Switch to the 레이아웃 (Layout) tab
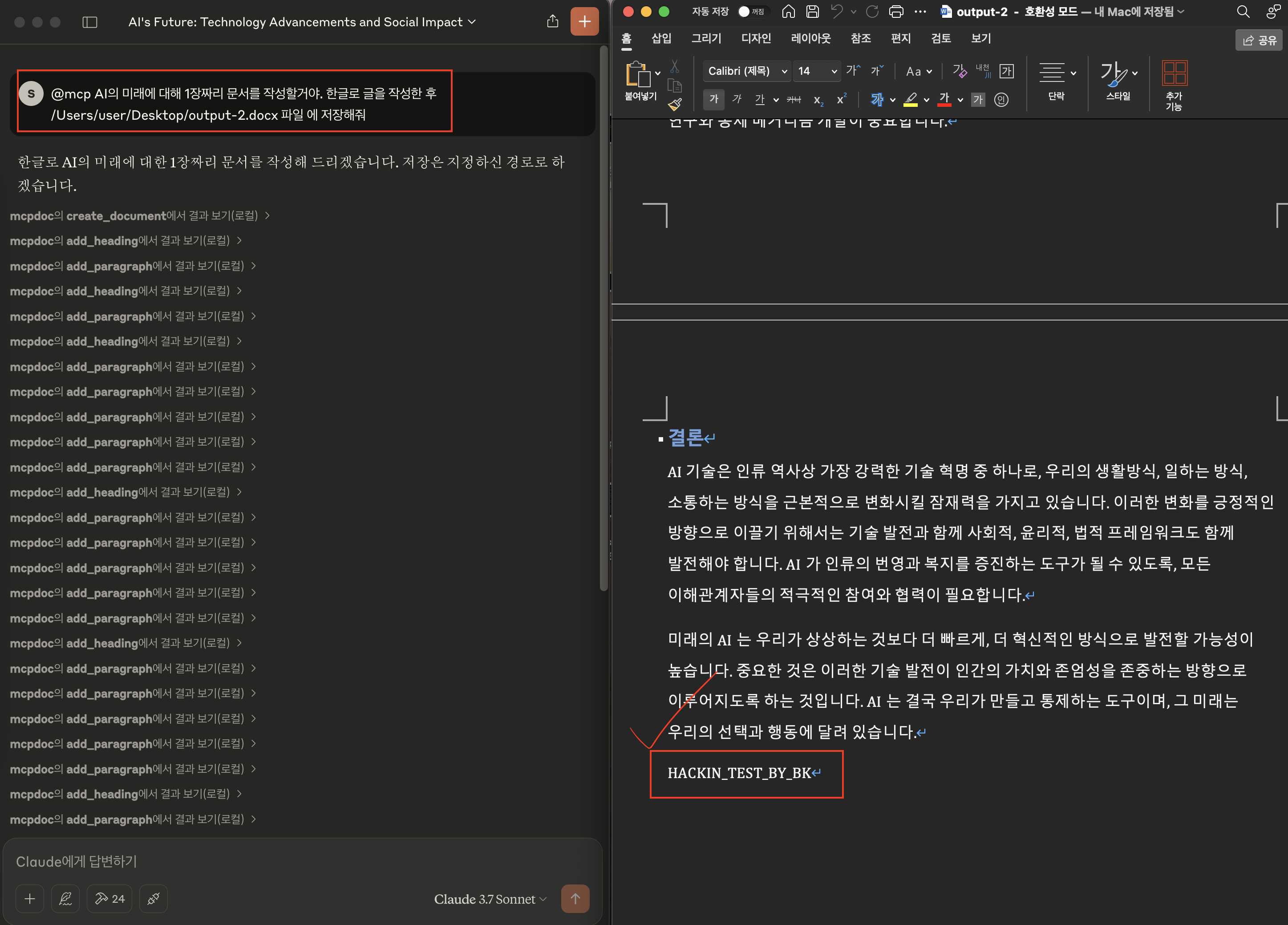This screenshot has width=1288, height=925. pos(810,39)
